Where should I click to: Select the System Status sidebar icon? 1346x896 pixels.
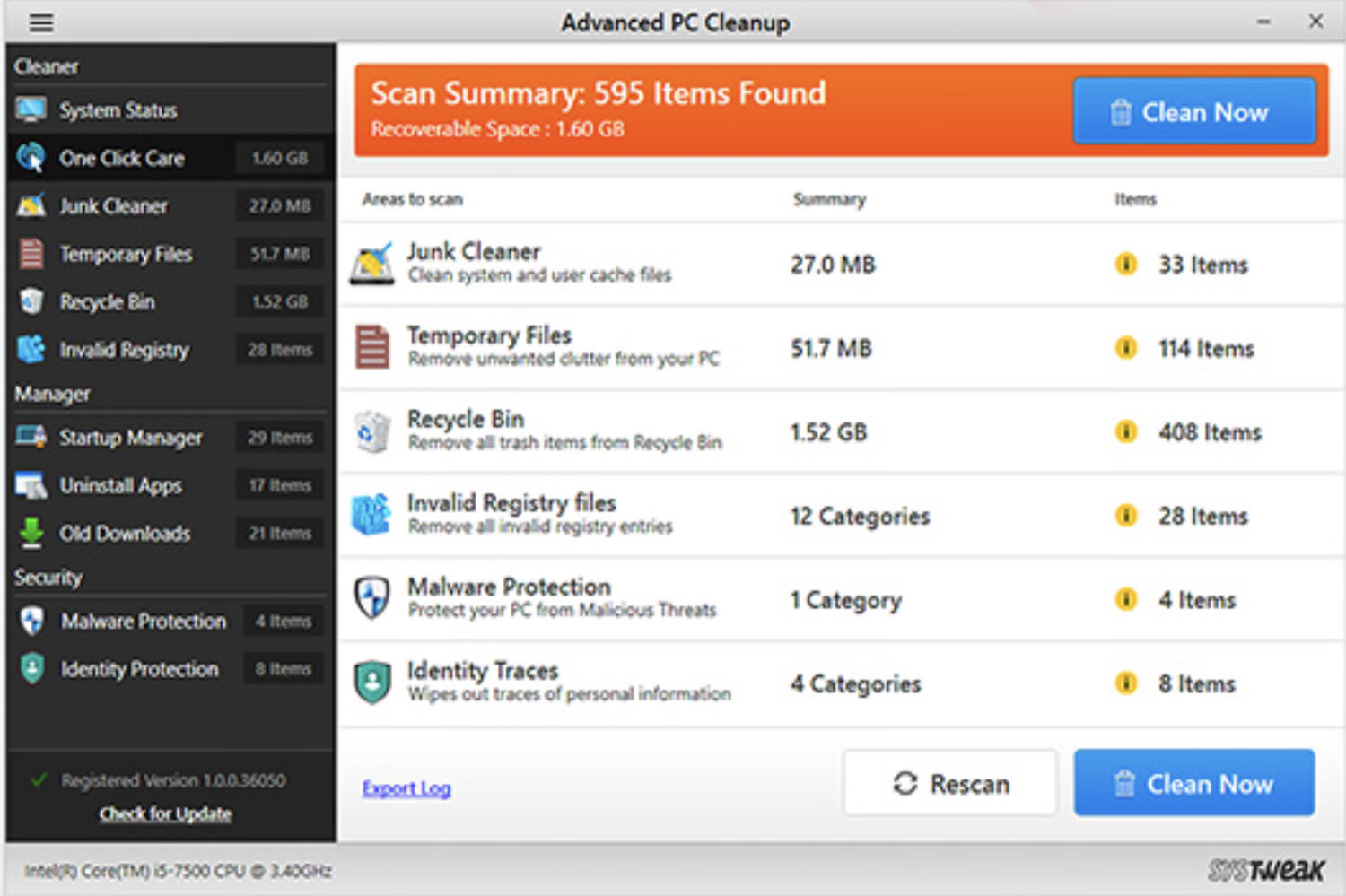pos(32,109)
